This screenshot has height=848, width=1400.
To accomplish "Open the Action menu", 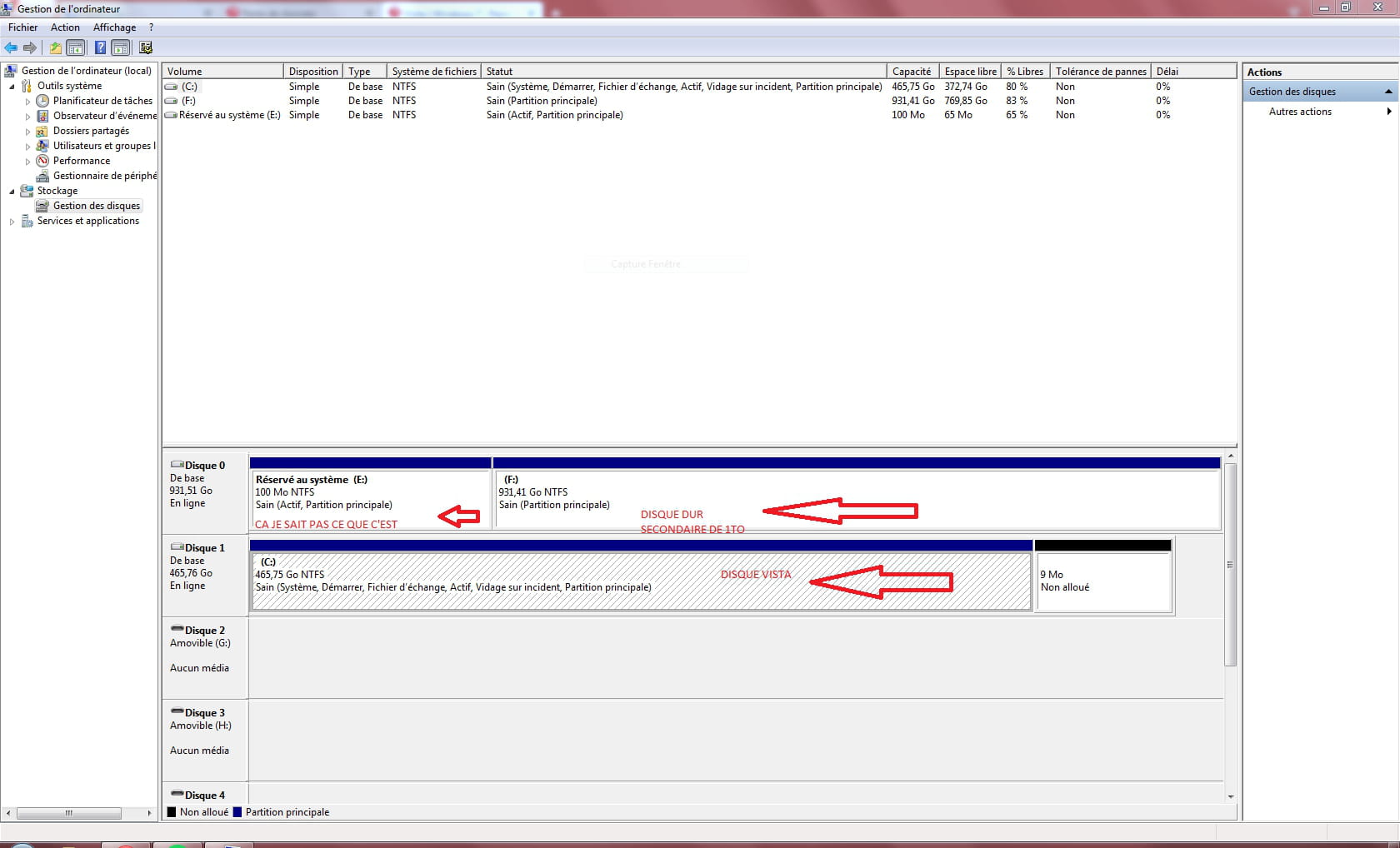I will 65,27.
